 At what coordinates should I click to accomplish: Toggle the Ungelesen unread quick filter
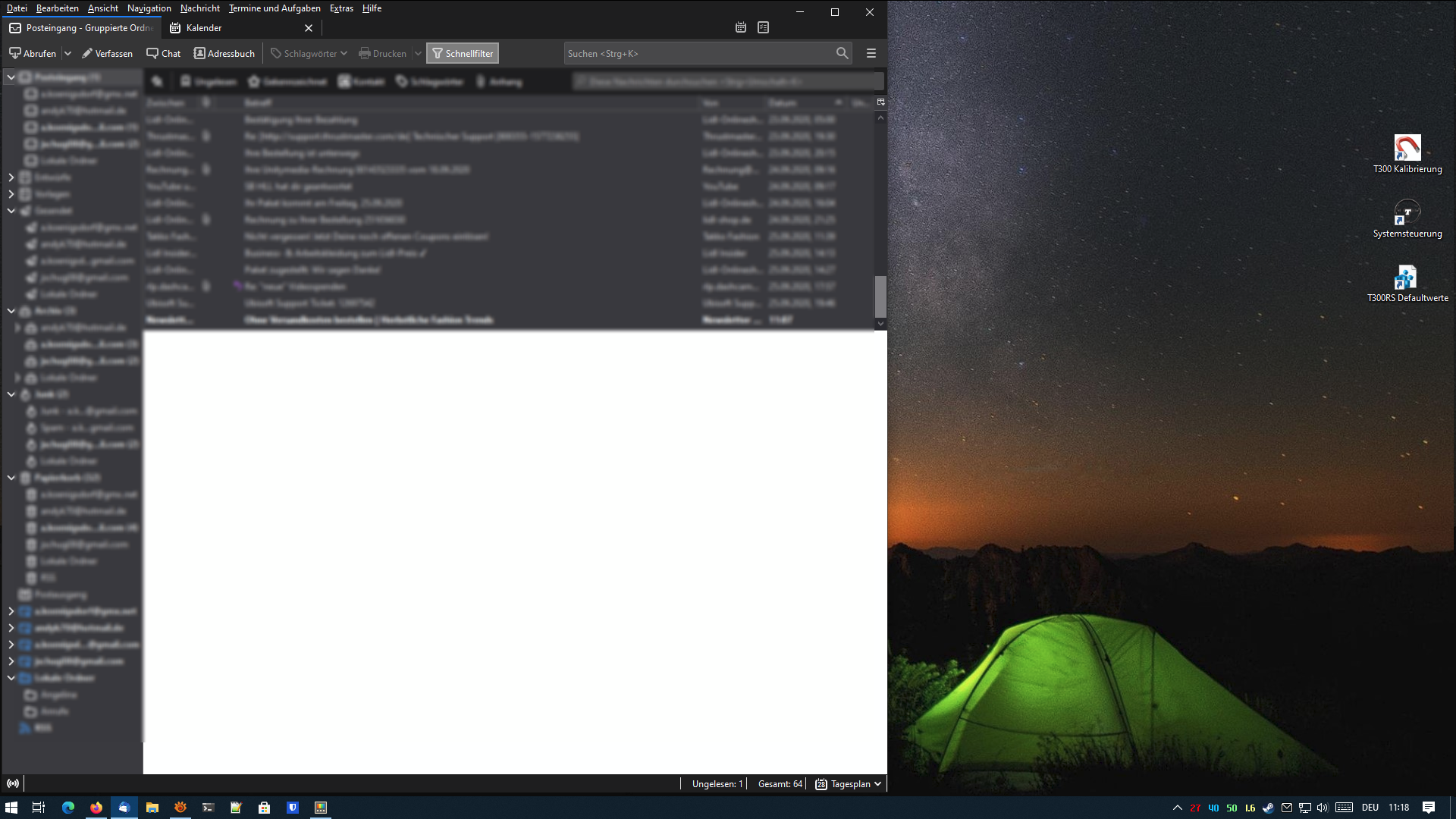(x=209, y=81)
